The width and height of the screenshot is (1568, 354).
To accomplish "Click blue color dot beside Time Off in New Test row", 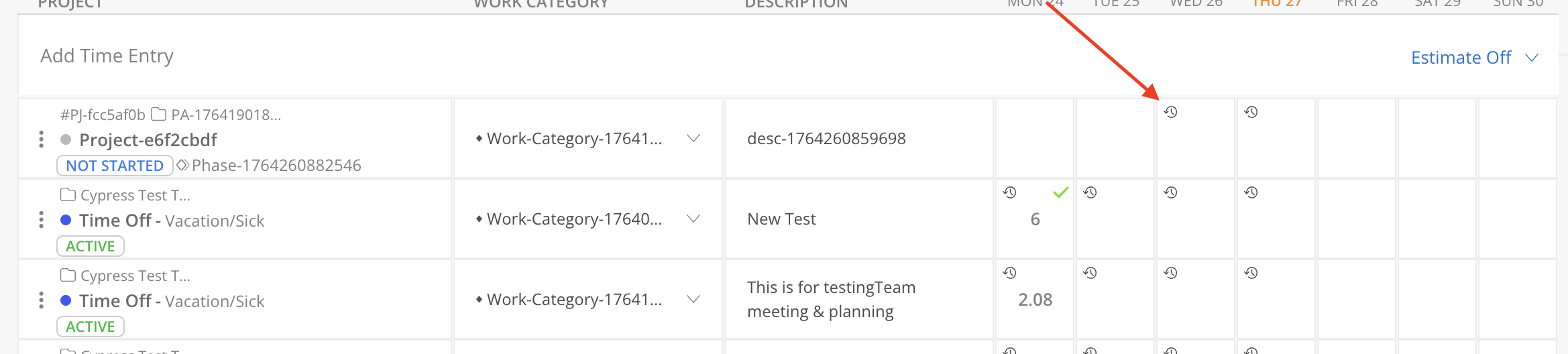I will (x=66, y=220).
